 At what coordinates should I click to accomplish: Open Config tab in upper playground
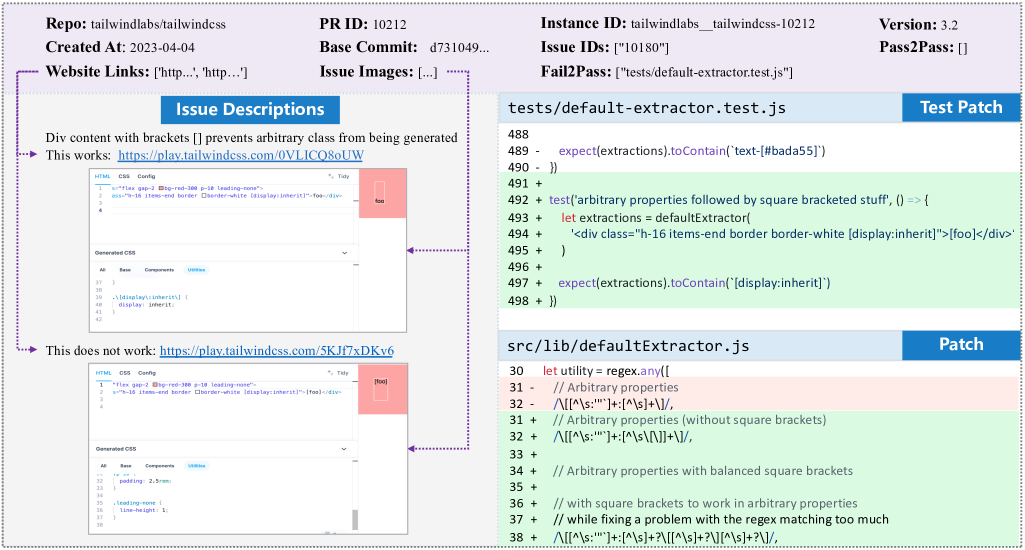(146, 177)
